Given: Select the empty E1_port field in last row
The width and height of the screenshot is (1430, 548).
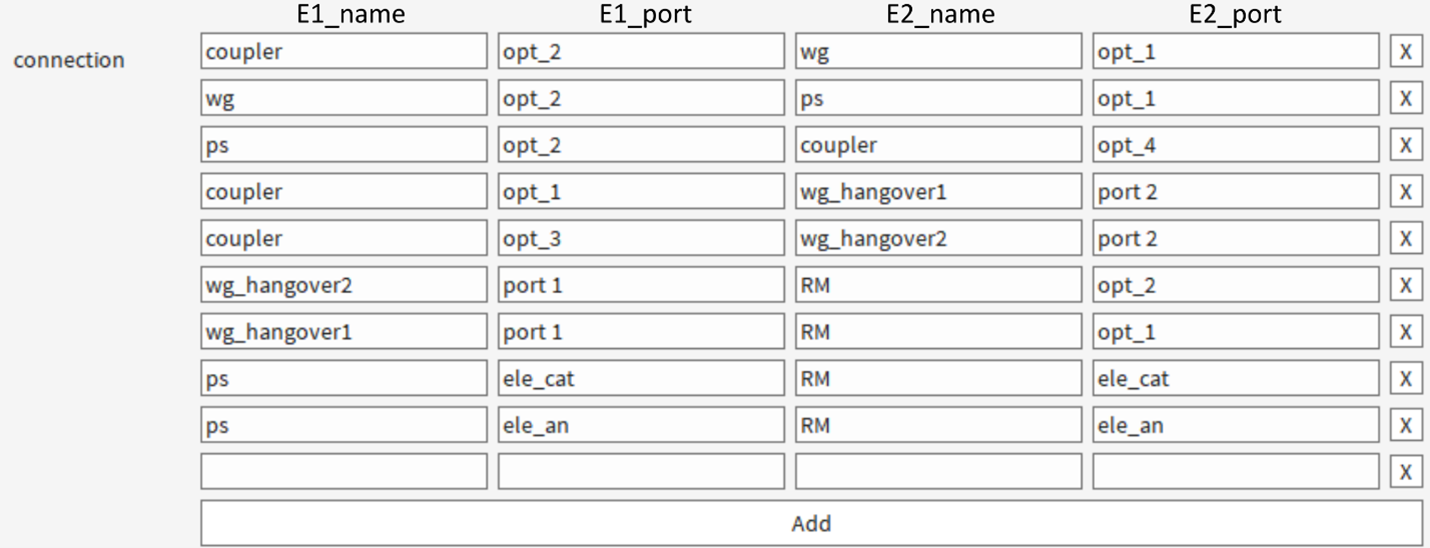Looking at the screenshot, I should coord(641,472).
